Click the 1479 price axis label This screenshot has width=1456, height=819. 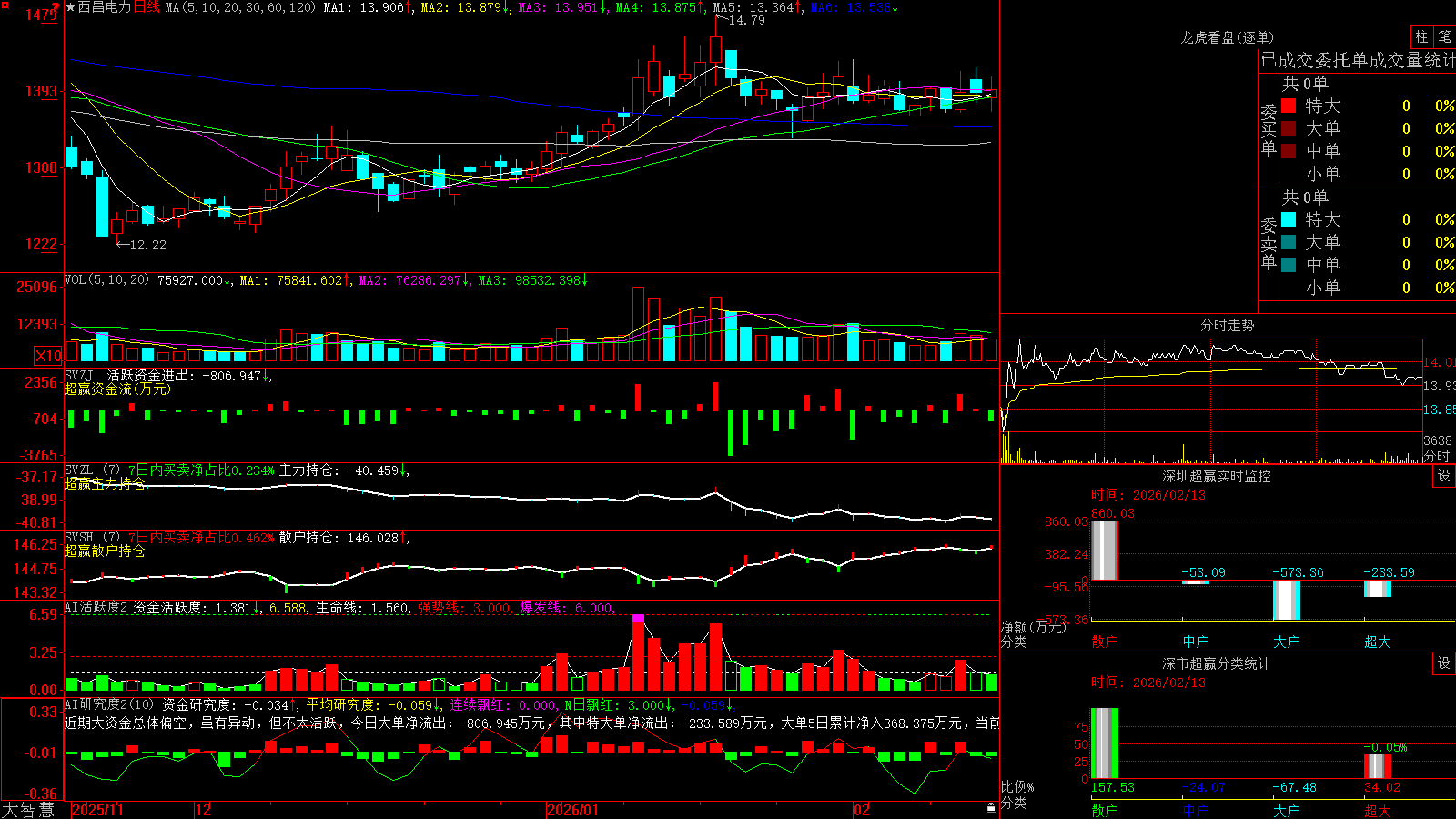[41, 15]
